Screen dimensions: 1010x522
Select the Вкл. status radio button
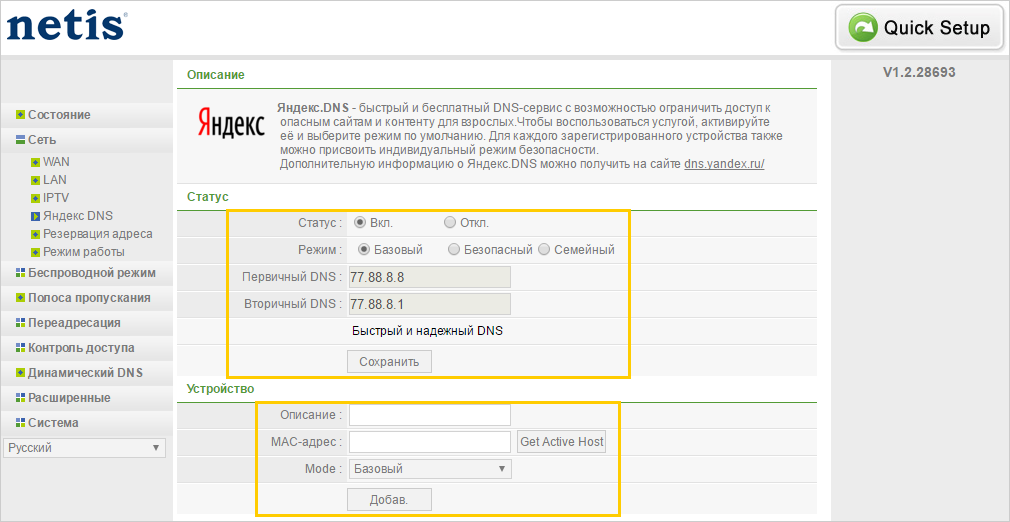pos(360,223)
